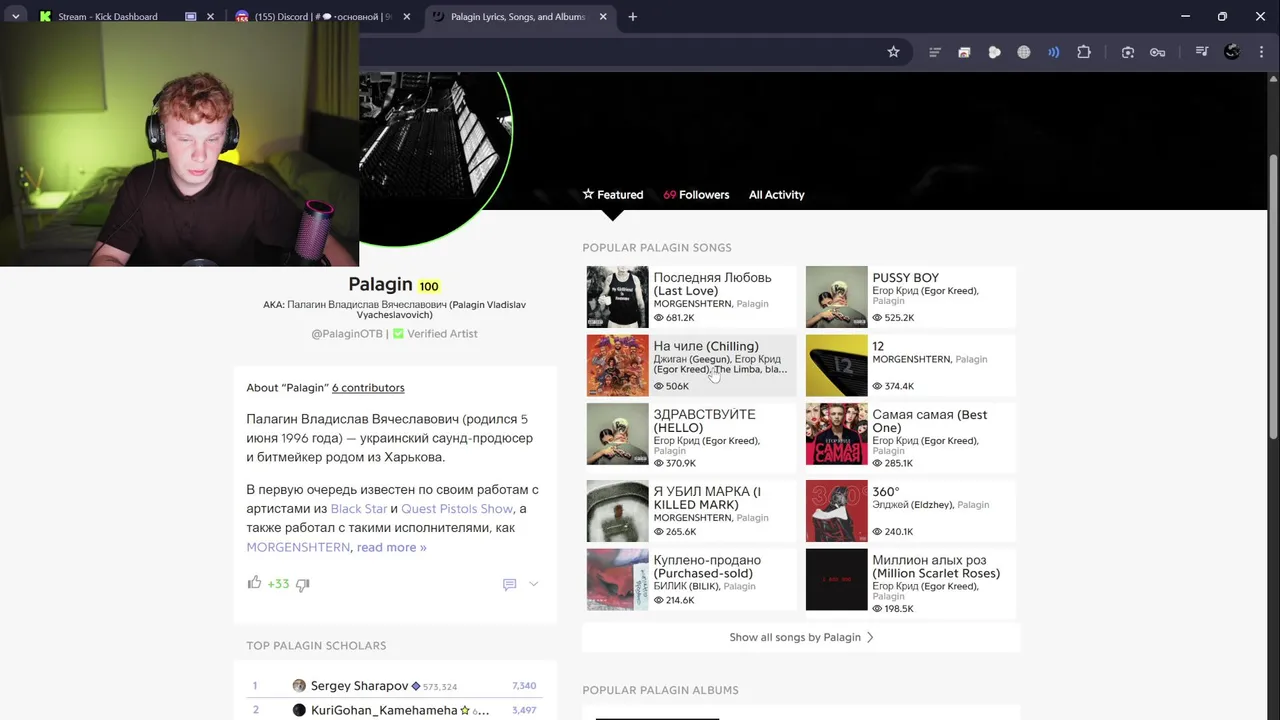Click the На чиле cover thumbnail
The image size is (1280, 720).
point(617,365)
